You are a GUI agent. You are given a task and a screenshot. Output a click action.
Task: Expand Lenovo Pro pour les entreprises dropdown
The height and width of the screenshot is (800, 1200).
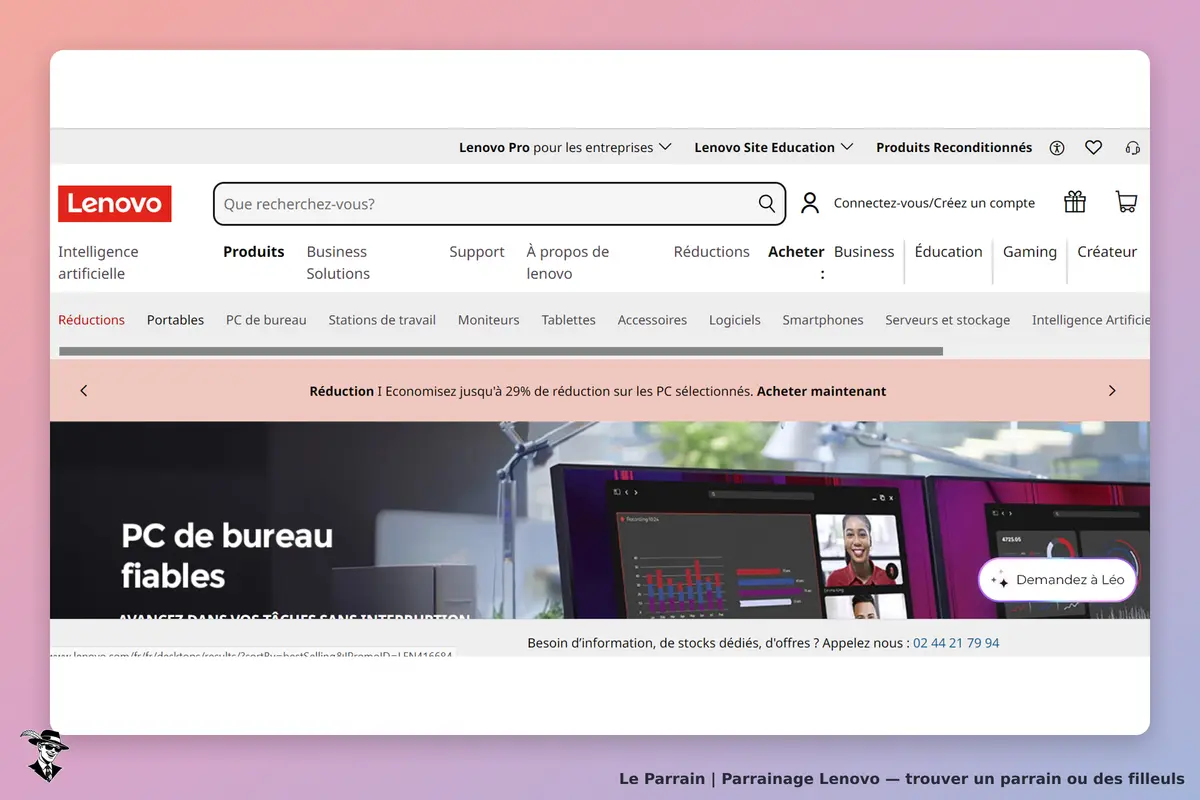pyautogui.click(x=565, y=147)
